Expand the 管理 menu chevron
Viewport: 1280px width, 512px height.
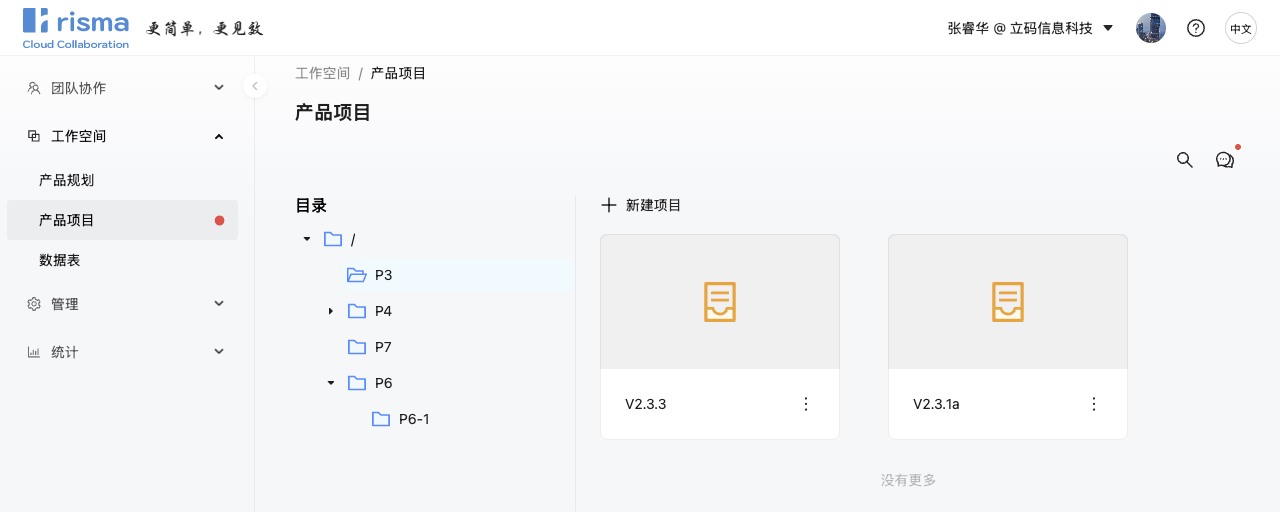[x=219, y=303]
